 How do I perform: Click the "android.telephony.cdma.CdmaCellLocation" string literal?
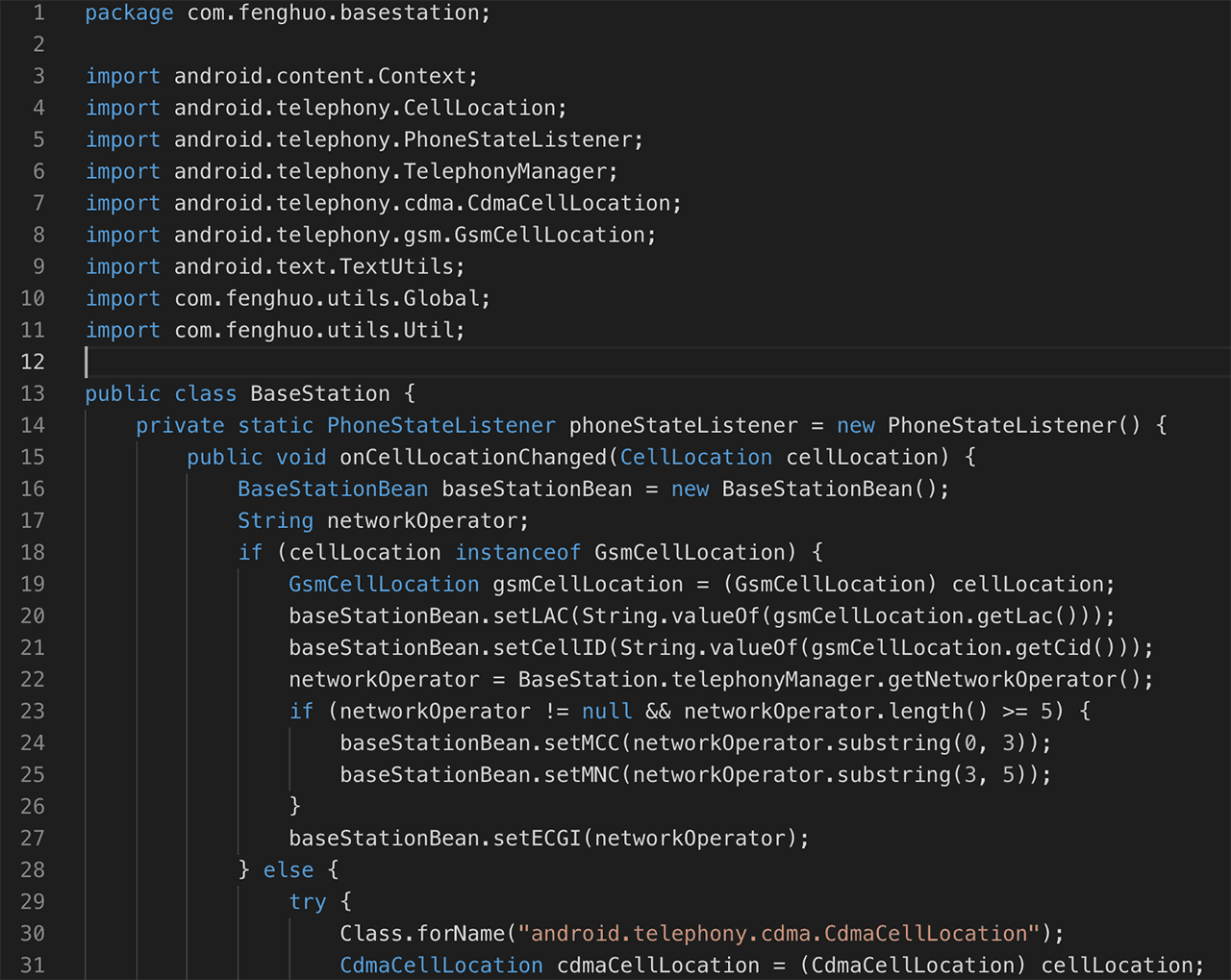(x=779, y=933)
